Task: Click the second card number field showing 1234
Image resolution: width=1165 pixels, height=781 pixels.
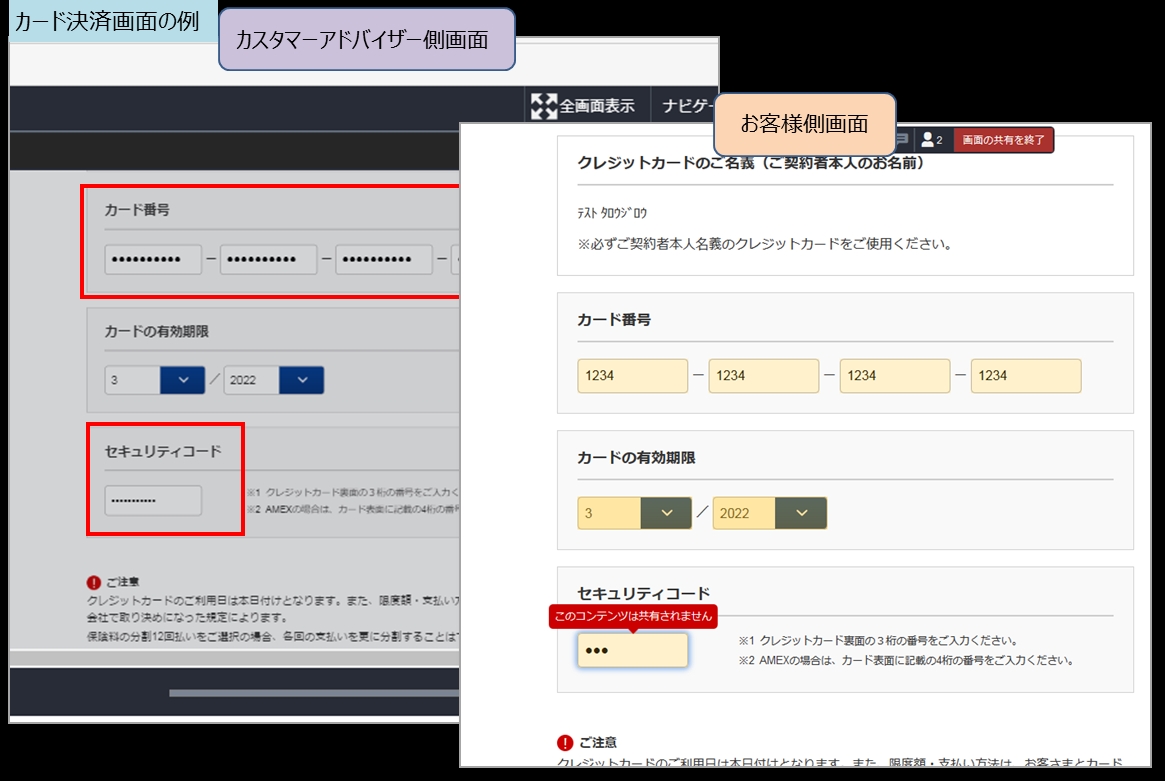Action: tap(763, 375)
